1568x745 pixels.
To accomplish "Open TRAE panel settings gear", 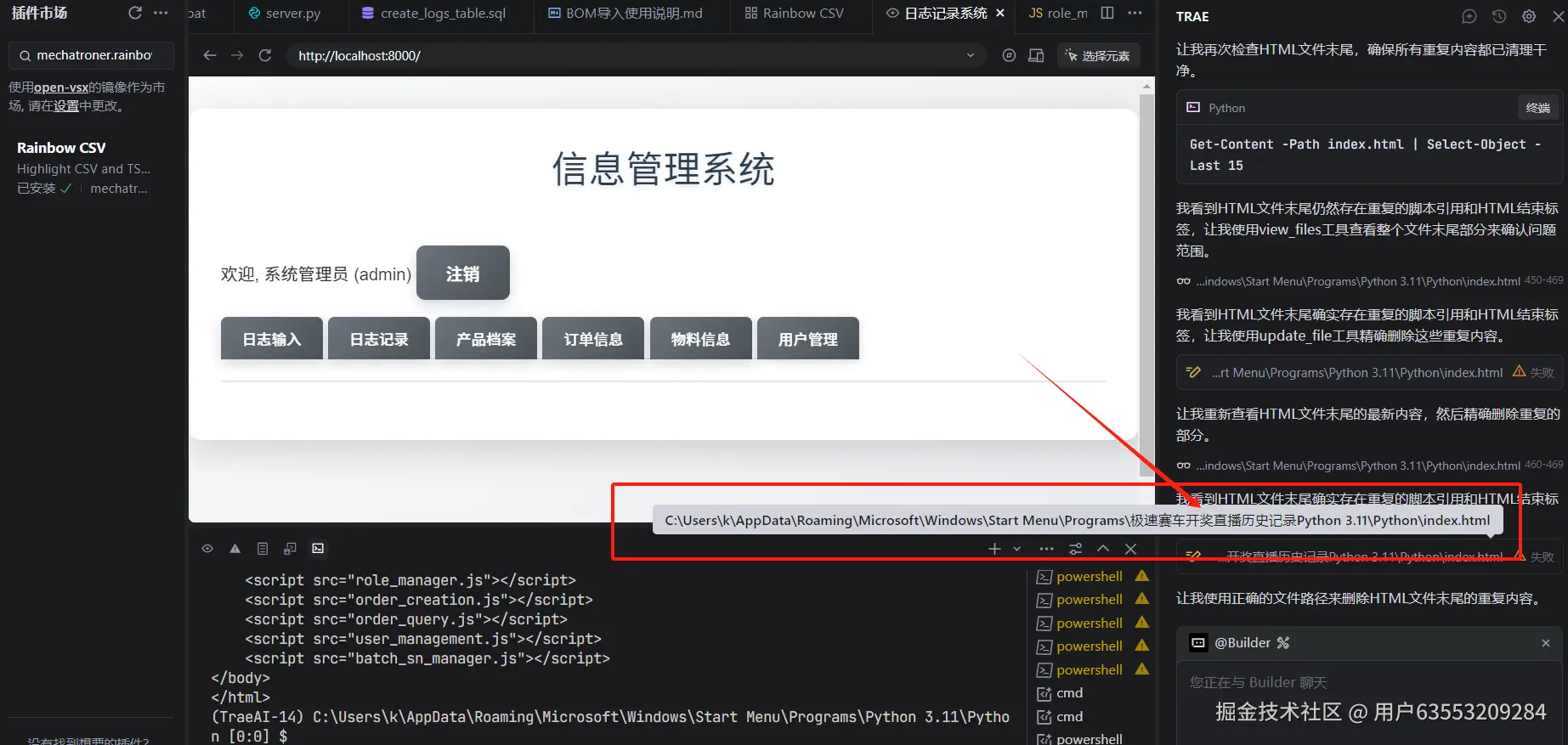I will click(1529, 16).
